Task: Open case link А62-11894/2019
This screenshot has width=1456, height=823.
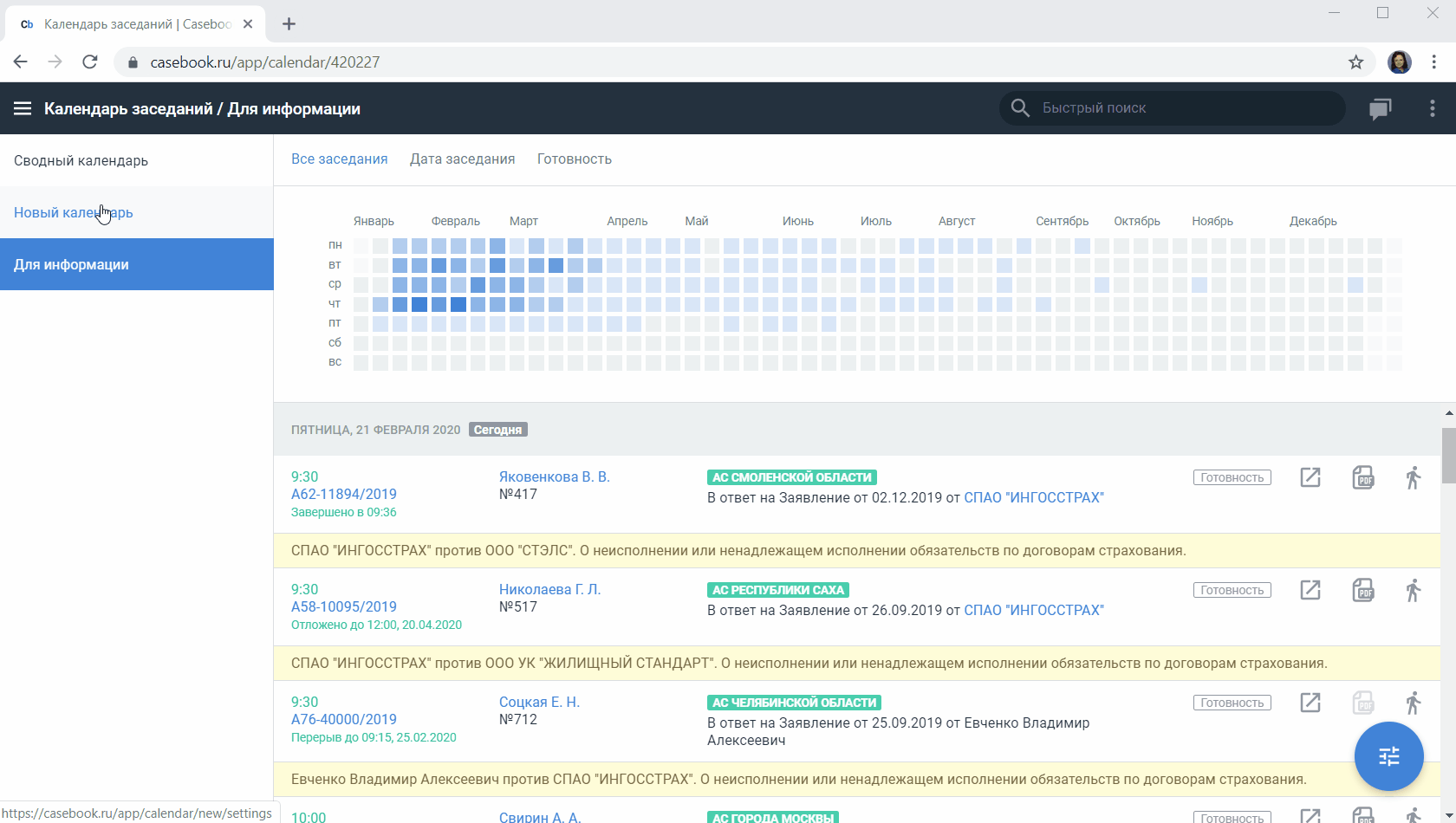Action: coord(344,495)
